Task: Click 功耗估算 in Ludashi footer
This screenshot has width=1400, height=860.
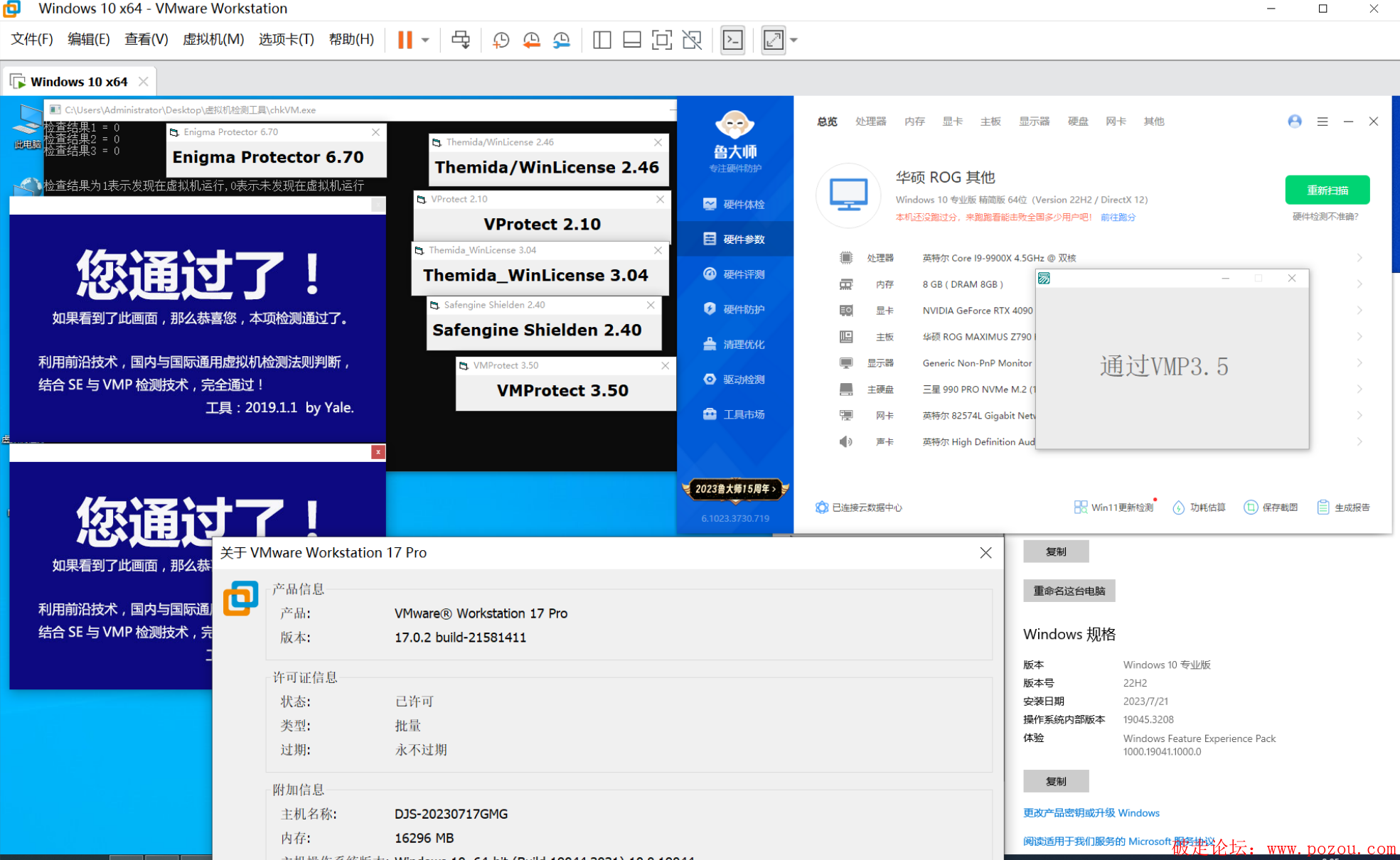Action: [1199, 507]
